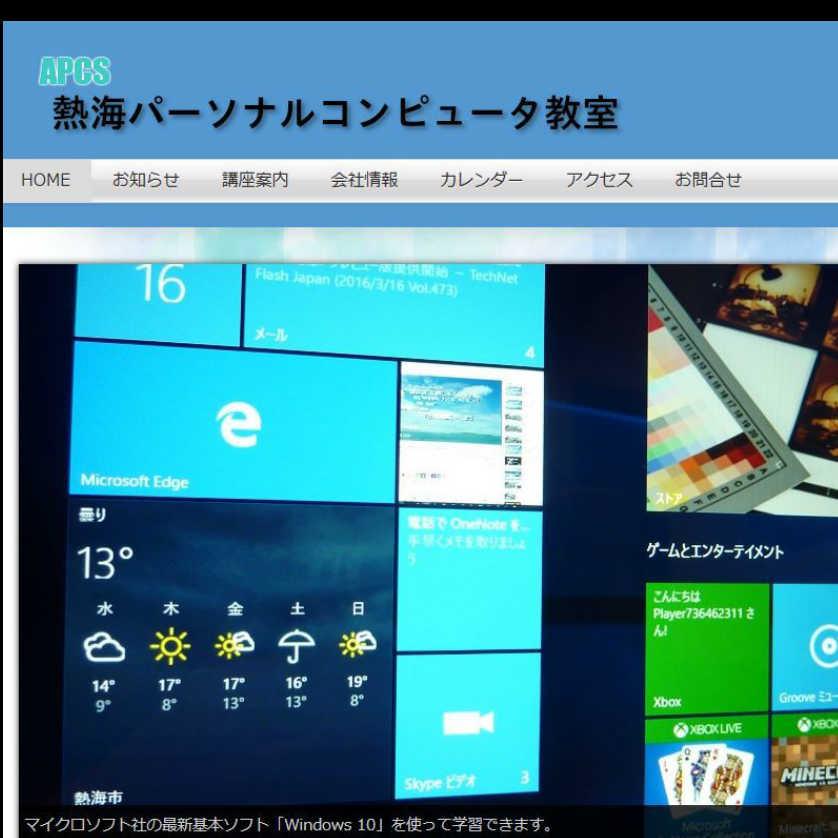This screenshot has width=838, height=838.
Task: Click the Groove music disc icon
Action: pyautogui.click(x=823, y=647)
